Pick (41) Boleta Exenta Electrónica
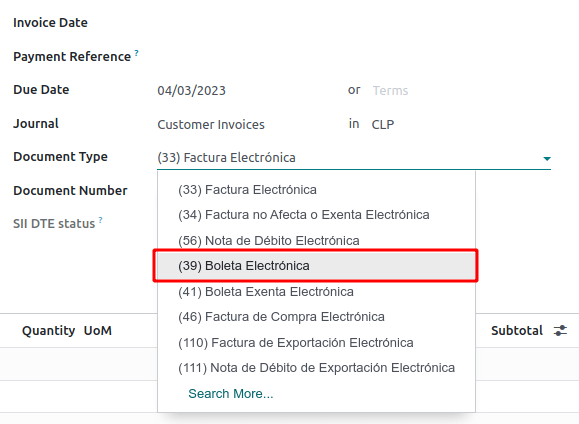The height and width of the screenshot is (424, 579). coord(316,291)
